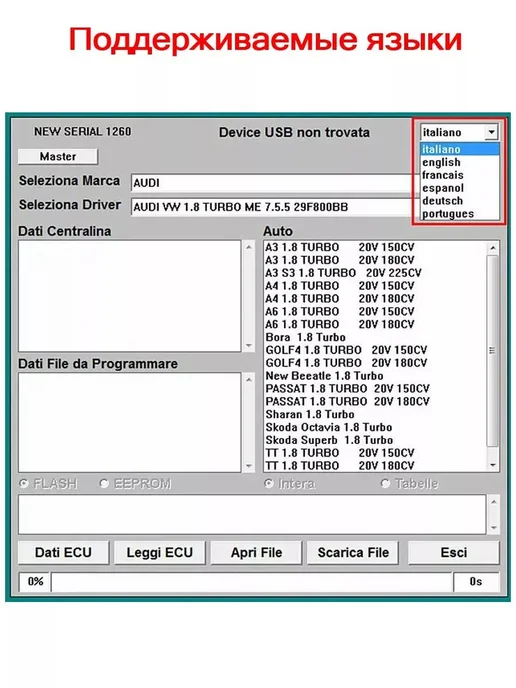Select espanol in the language list

[460, 188]
